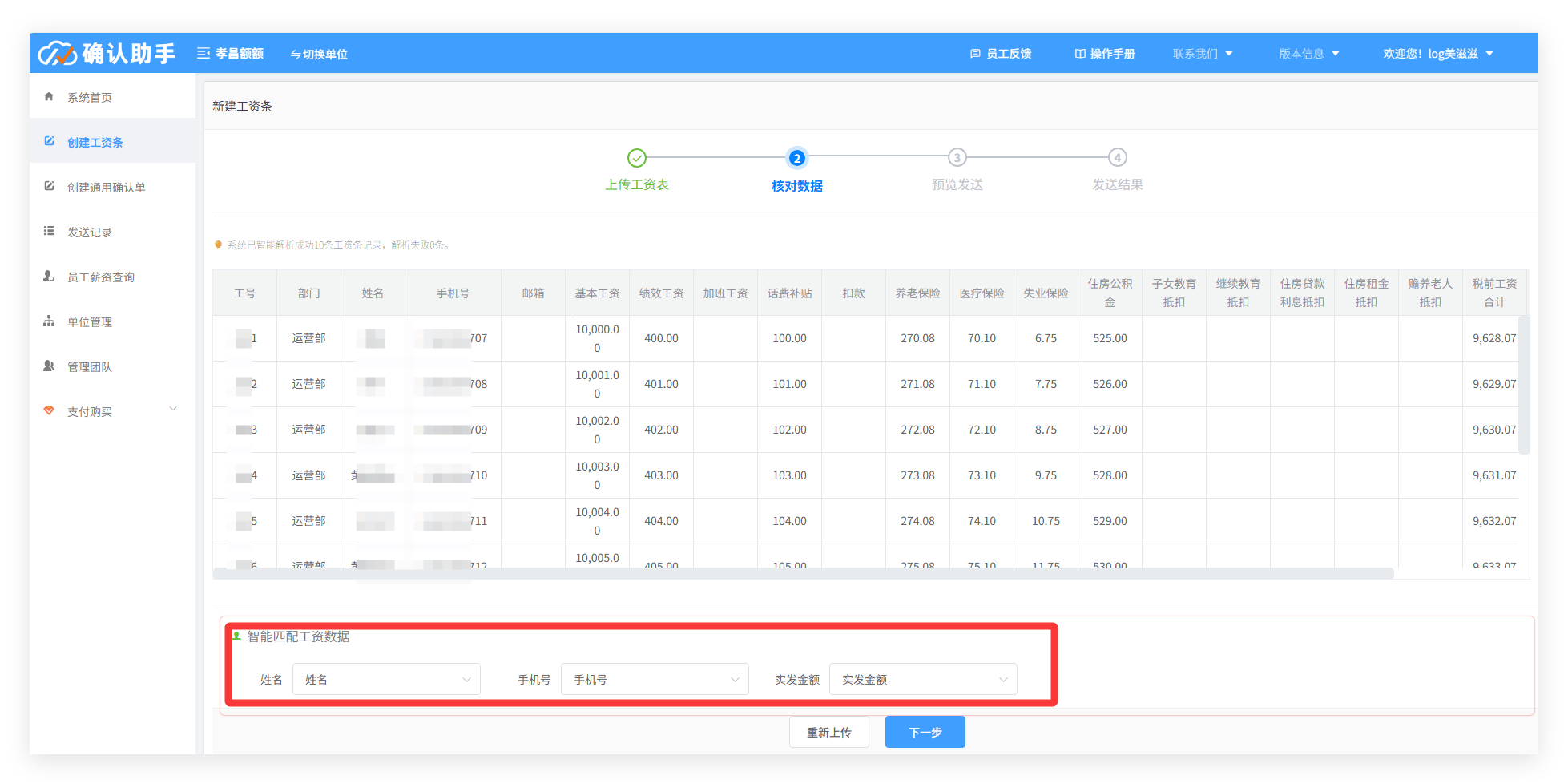The width and height of the screenshot is (1568, 784).
Task: Open the 实发金额 matching dropdown
Action: 923,679
